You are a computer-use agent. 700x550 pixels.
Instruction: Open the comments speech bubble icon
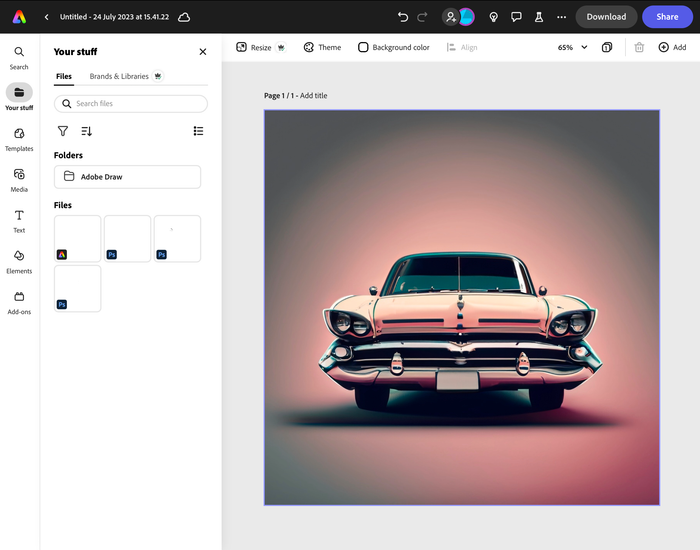(516, 17)
